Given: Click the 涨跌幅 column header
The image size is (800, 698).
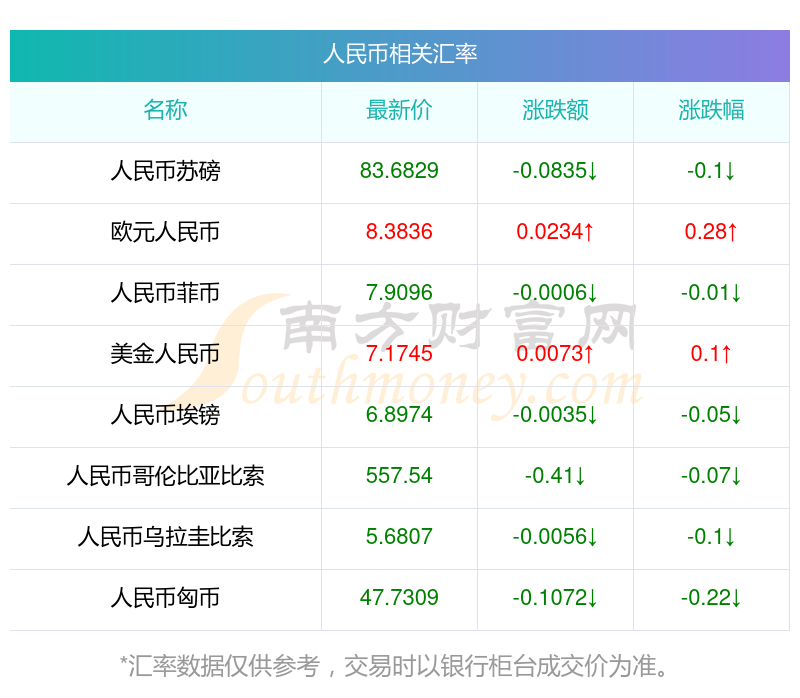Looking at the screenshot, I should [x=711, y=110].
